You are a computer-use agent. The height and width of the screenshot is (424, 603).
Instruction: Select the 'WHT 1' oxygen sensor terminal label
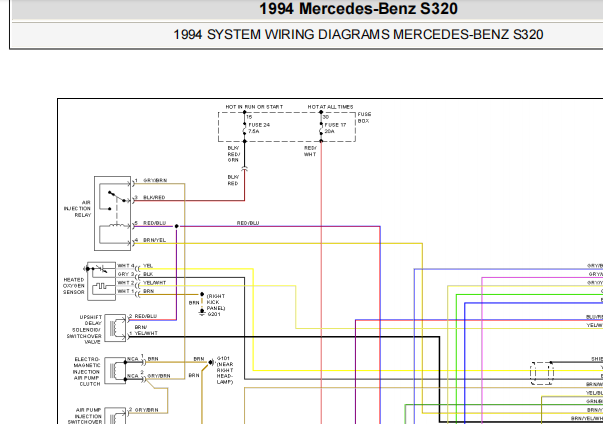coord(126,291)
